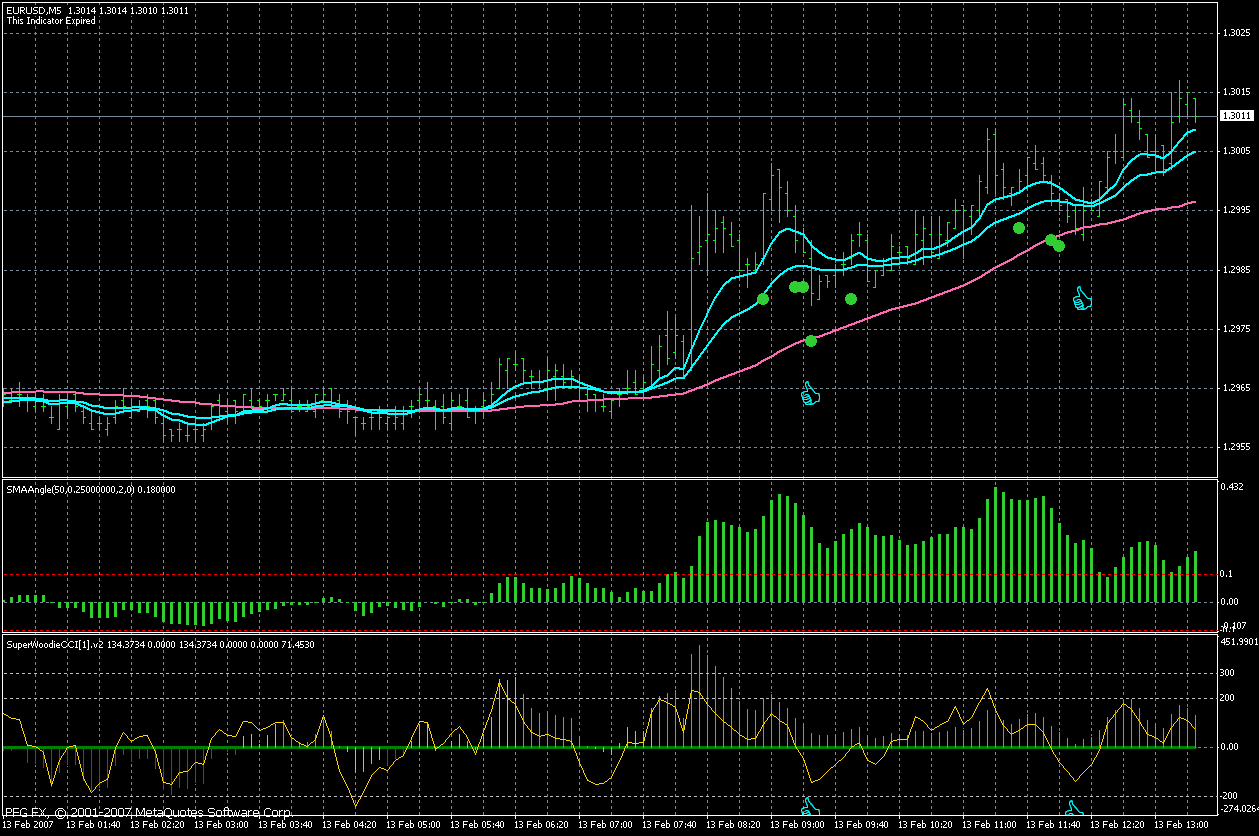The height and width of the screenshot is (836, 1259).
Task: Click the 1.3025 price scale label
Action: (1236, 33)
